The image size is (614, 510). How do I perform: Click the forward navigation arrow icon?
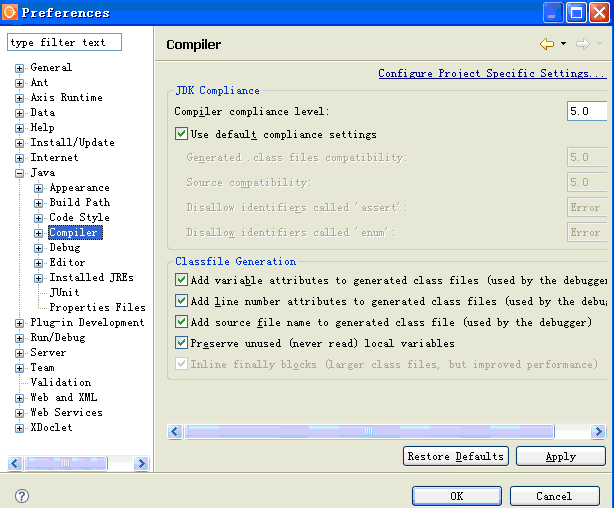(x=583, y=44)
